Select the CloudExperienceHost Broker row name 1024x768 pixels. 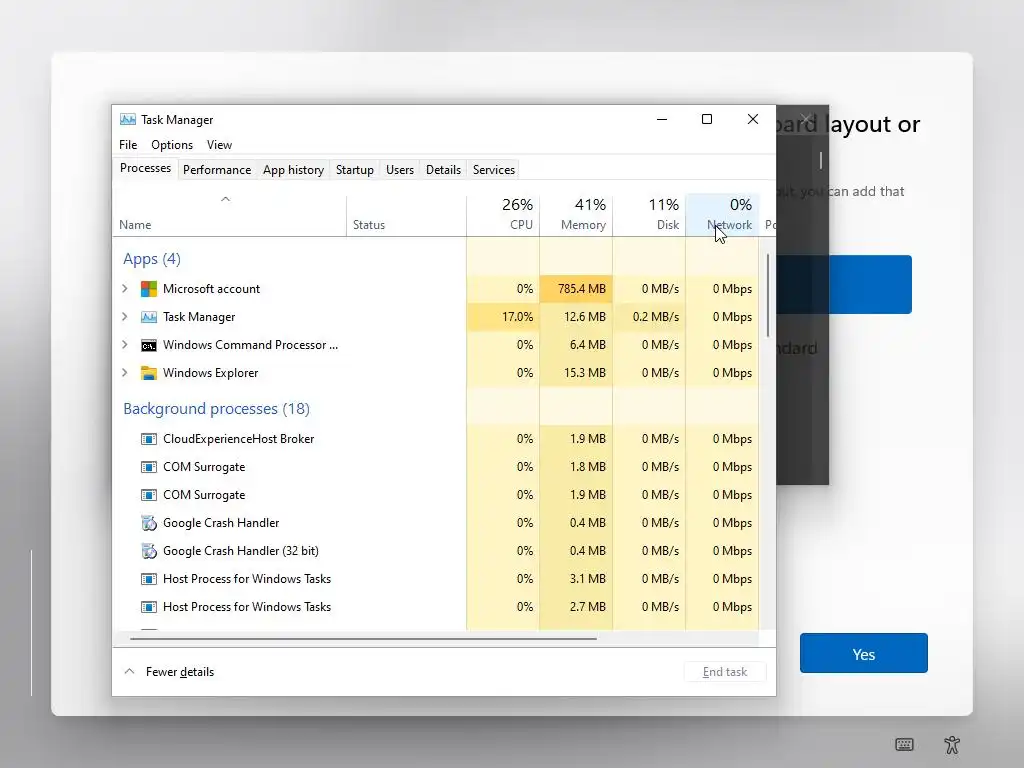click(x=238, y=439)
